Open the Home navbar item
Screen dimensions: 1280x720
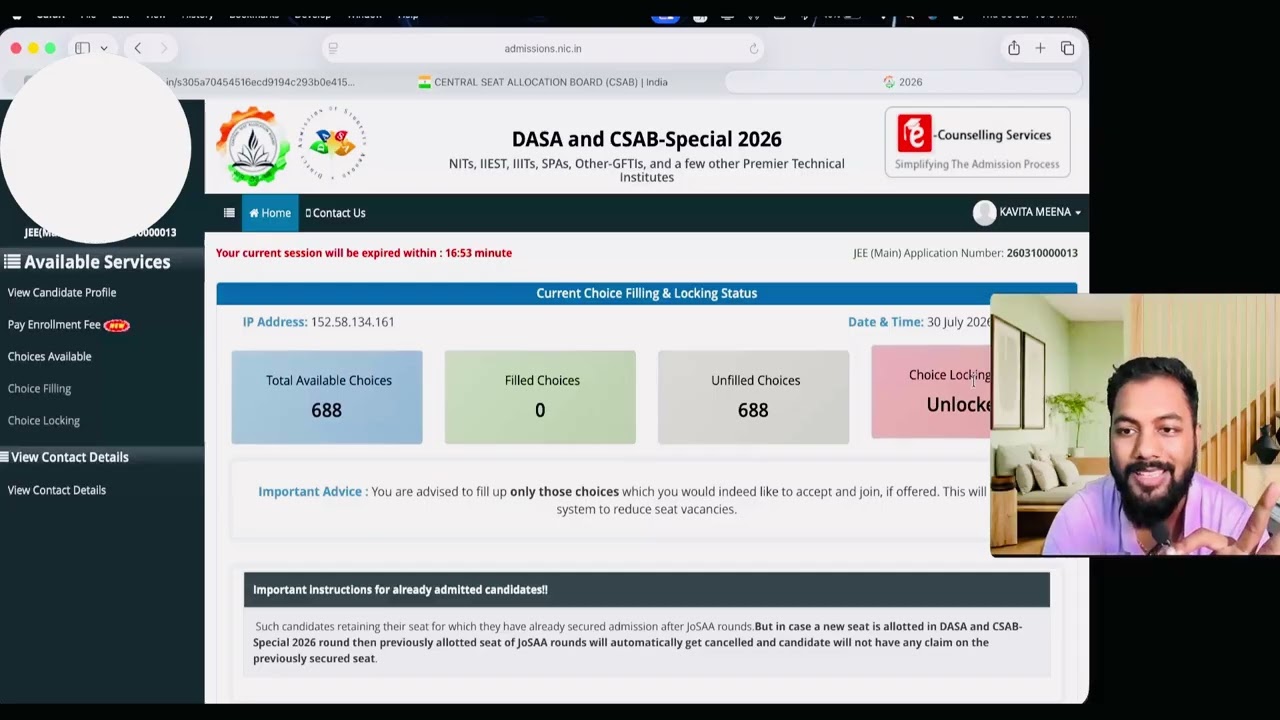[x=270, y=213]
